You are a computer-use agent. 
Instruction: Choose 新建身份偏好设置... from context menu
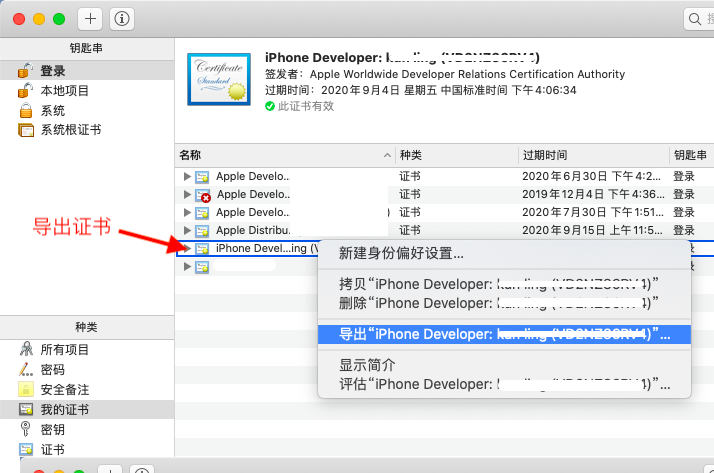point(504,253)
